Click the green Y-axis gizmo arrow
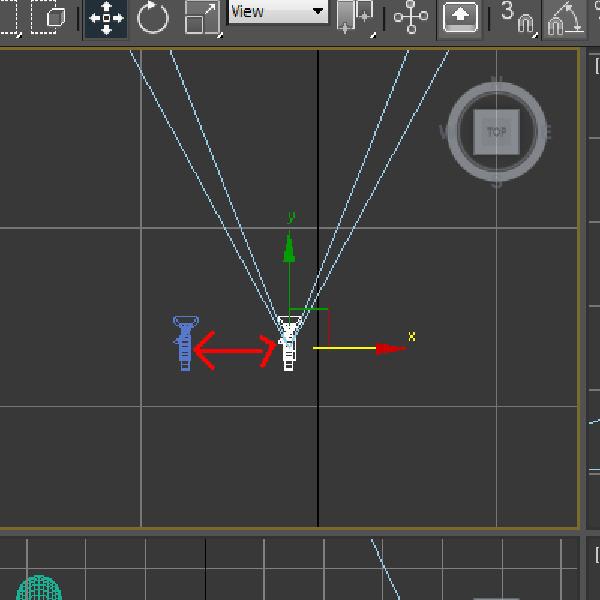The height and width of the screenshot is (600, 600). pyautogui.click(x=289, y=246)
